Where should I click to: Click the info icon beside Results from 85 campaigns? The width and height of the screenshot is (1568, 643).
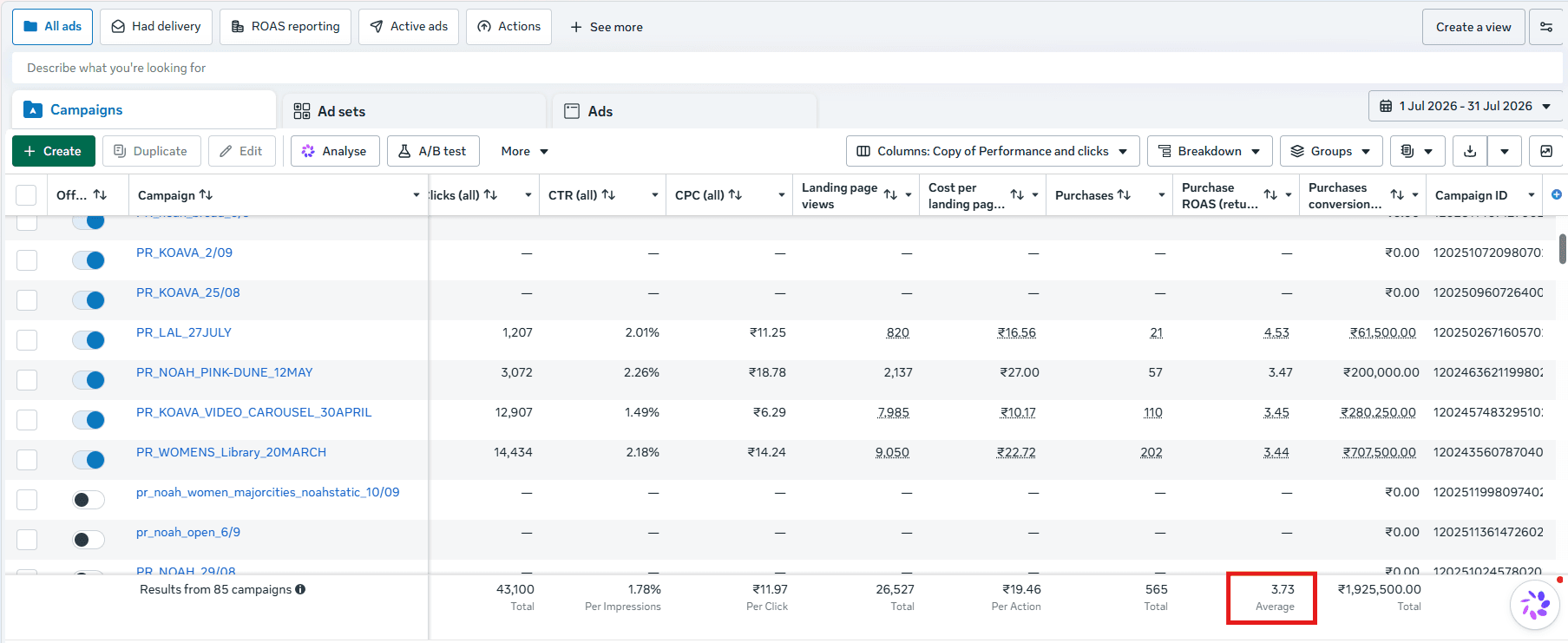300,589
